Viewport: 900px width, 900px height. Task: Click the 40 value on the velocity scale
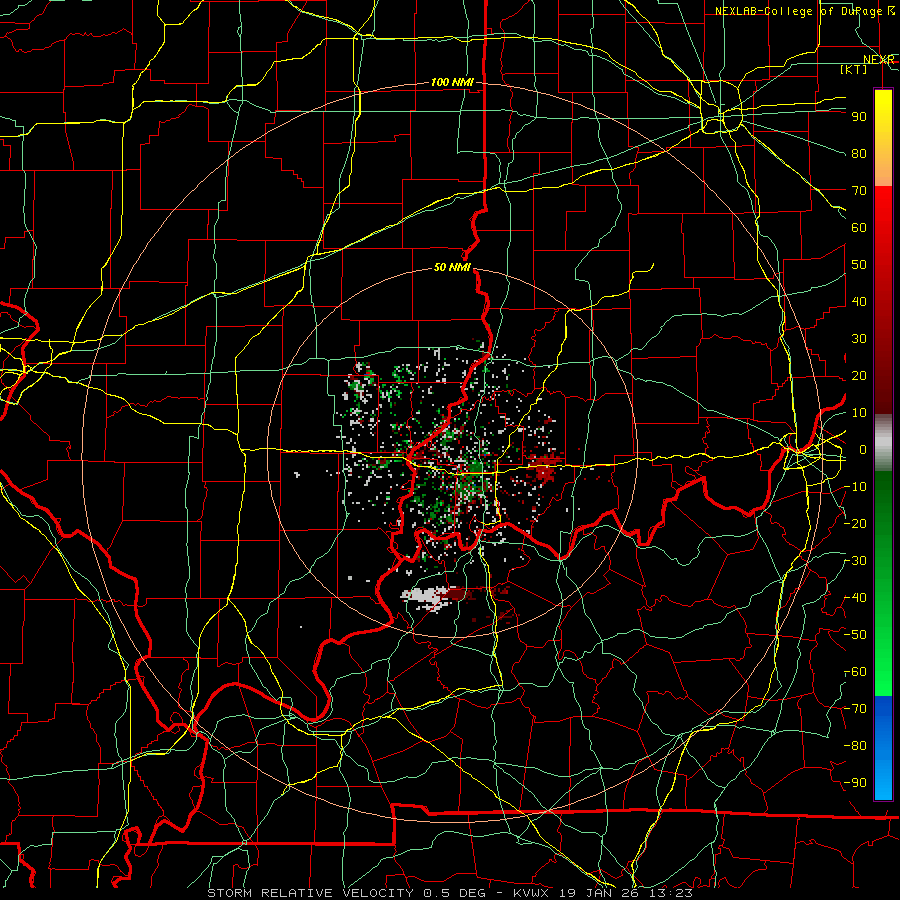(859, 302)
